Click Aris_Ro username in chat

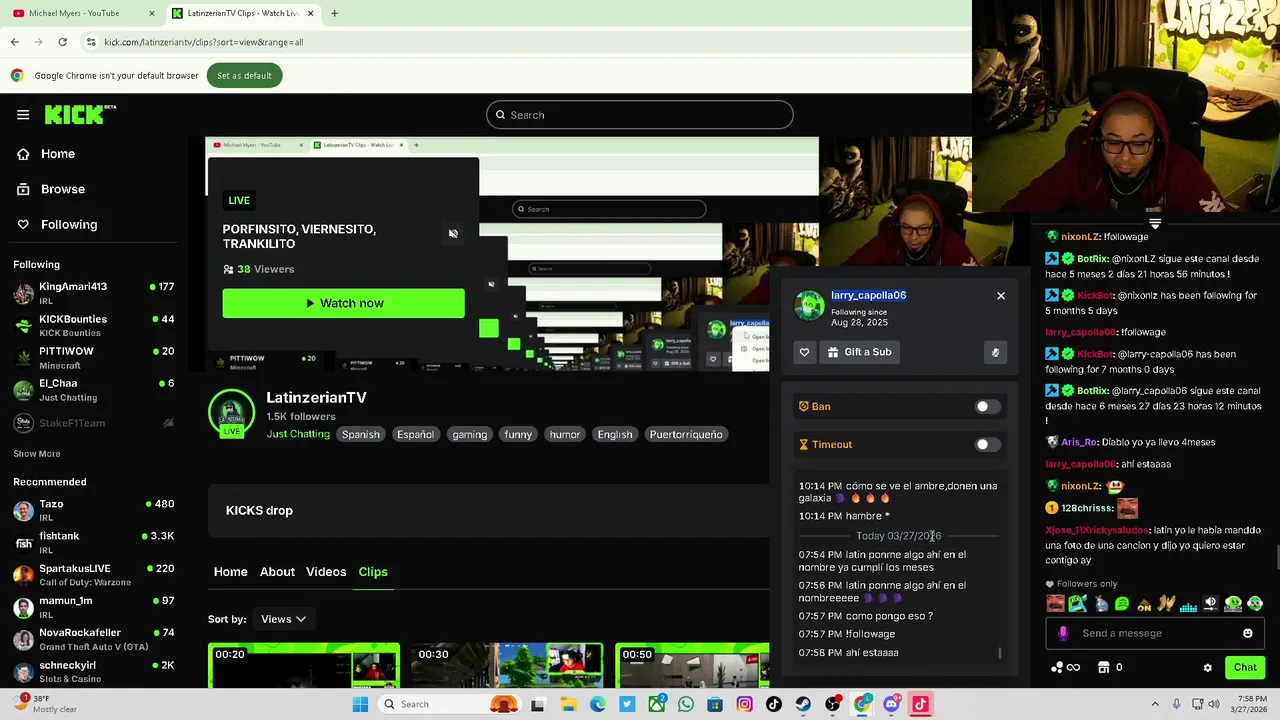click(1080, 442)
